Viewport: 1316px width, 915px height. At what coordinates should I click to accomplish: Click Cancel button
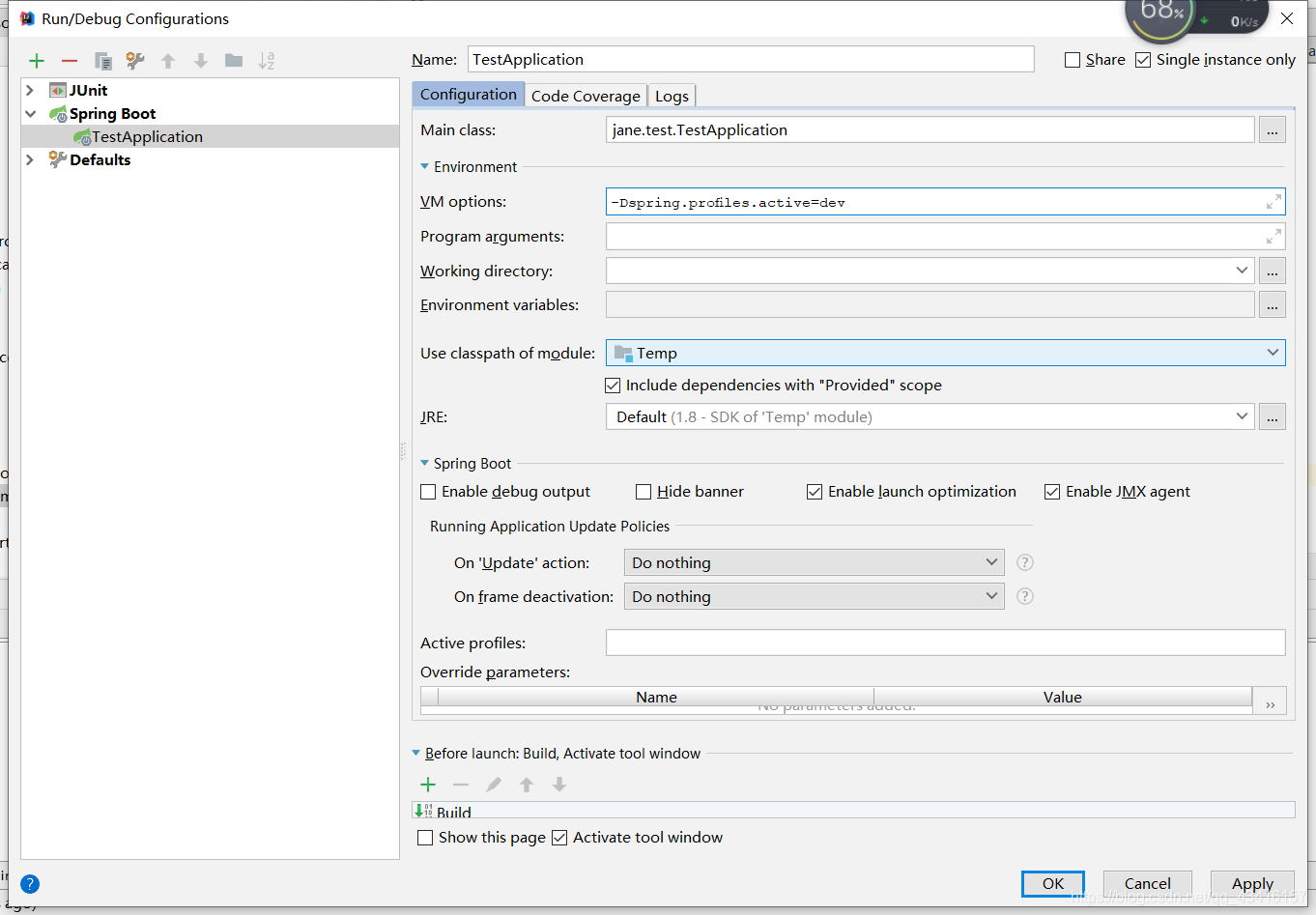tap(1148, 883)
